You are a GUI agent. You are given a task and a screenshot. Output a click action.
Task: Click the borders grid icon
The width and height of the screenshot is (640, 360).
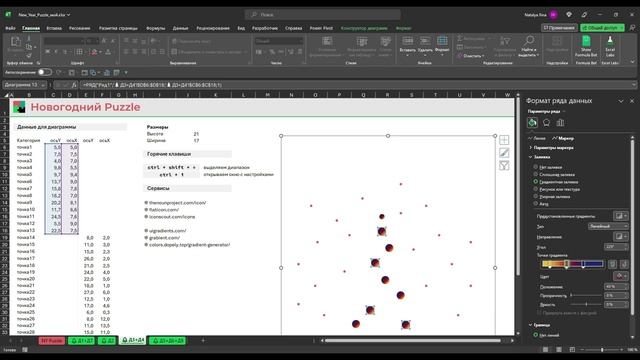click(79, 52)
